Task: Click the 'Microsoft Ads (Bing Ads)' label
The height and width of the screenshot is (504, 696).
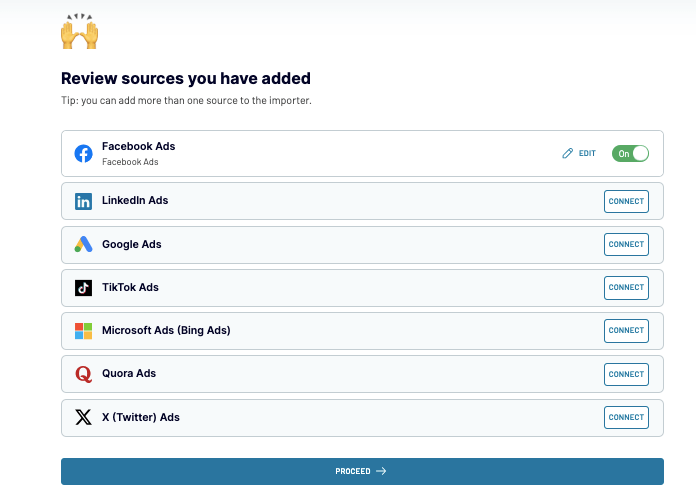Action: click(166, 330)
